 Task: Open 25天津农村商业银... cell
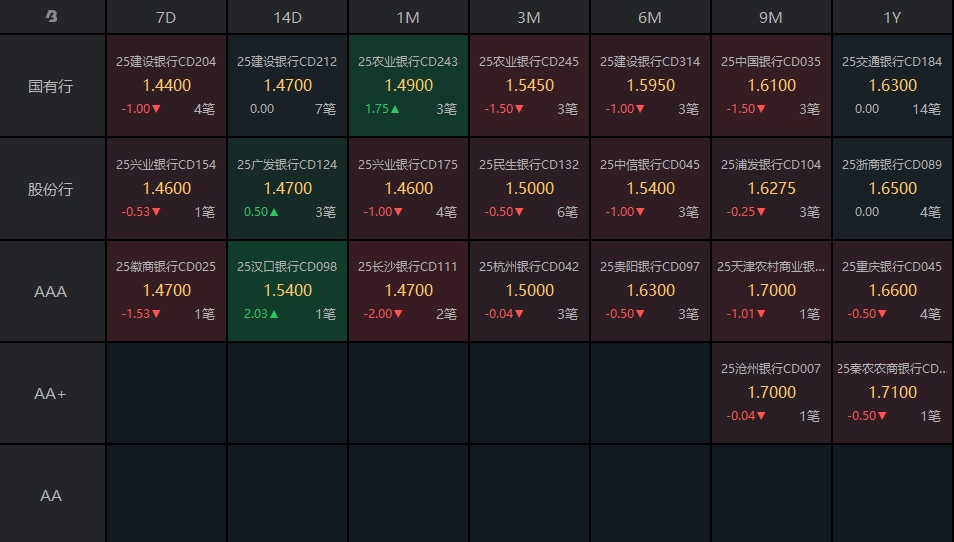pos(771,291)
